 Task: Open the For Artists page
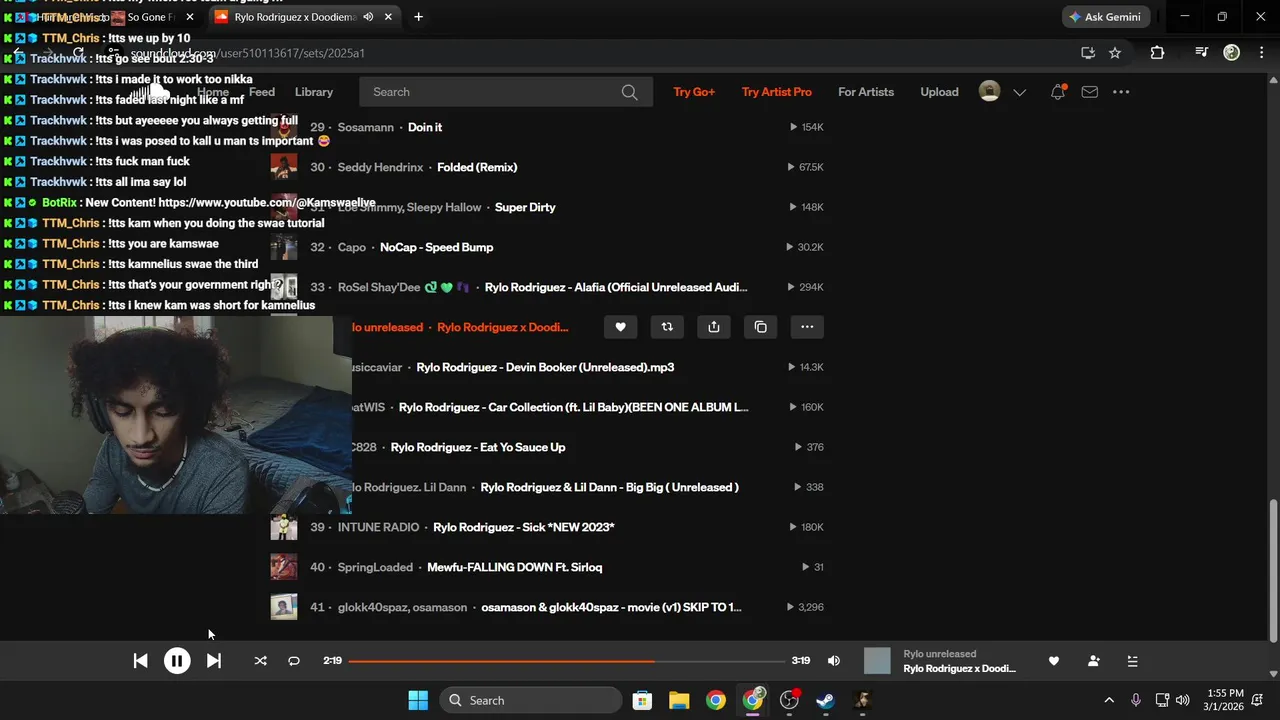[x=866, y=92]
